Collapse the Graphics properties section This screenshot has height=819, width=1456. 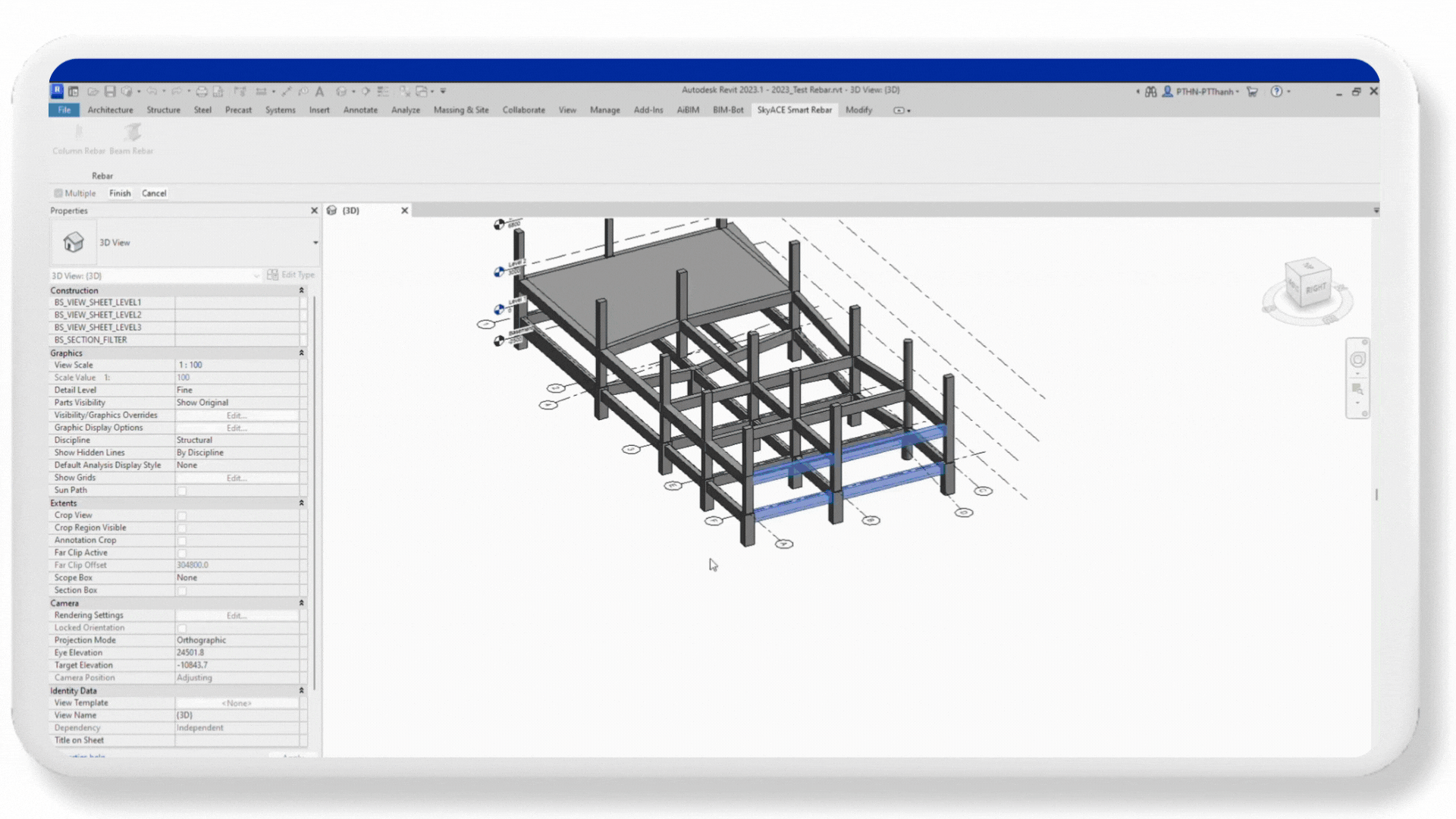point(301,353)
